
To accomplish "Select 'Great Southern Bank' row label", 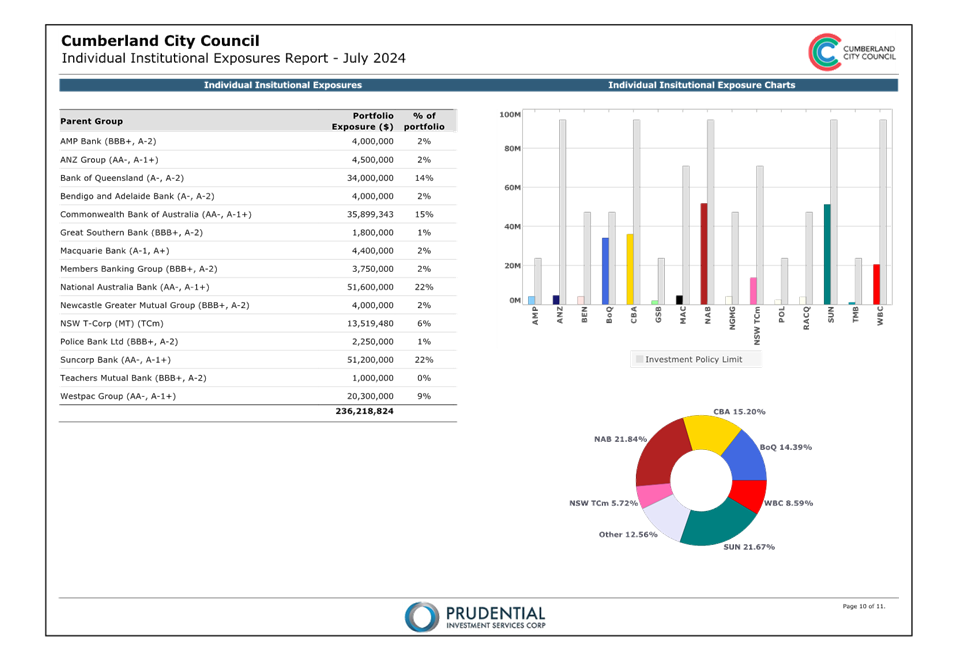I will 131,233.
